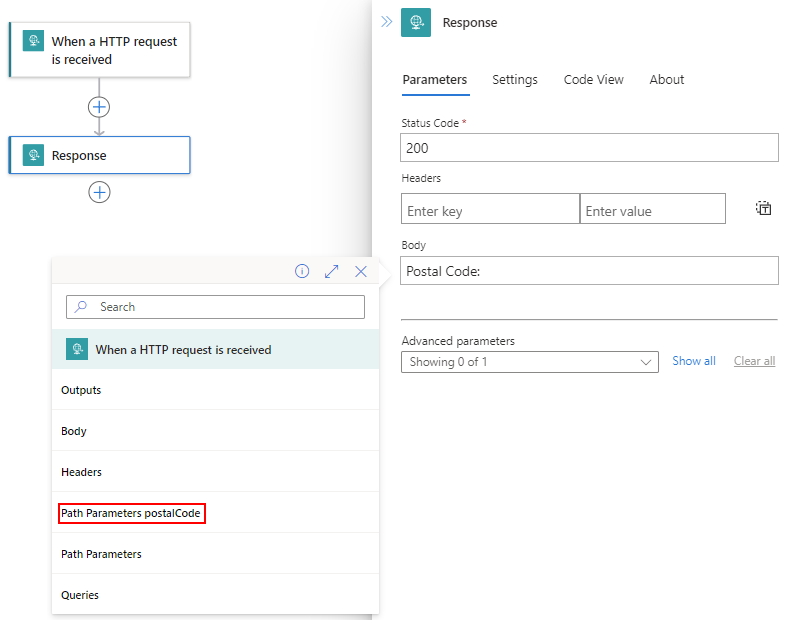Focus the Status Code field
This screenshot has width=800, height=620.
tap(589, 148)
